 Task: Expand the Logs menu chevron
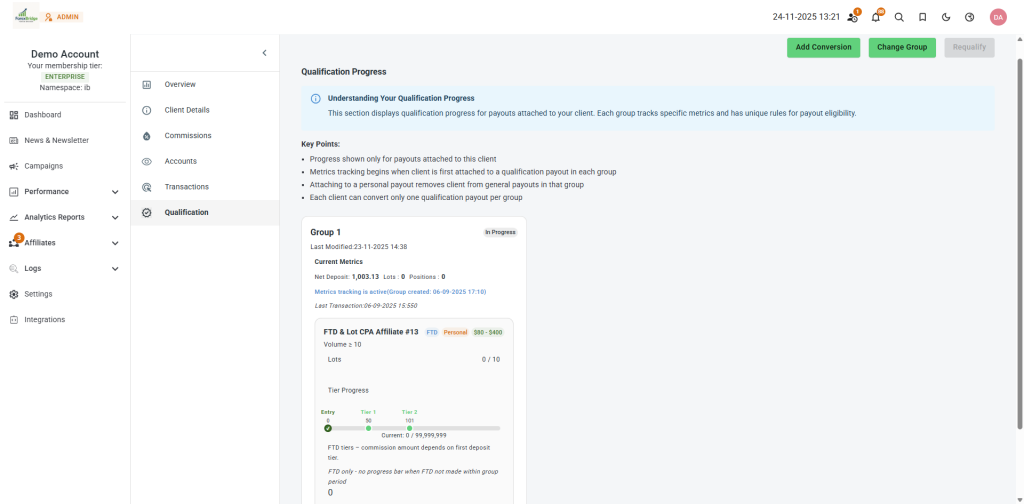(x=115, y=269)
